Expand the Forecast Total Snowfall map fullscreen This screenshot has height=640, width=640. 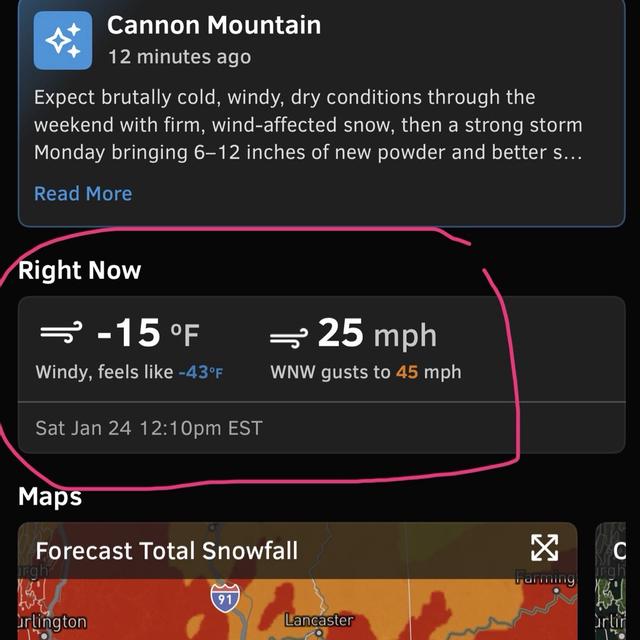point(544,547)
